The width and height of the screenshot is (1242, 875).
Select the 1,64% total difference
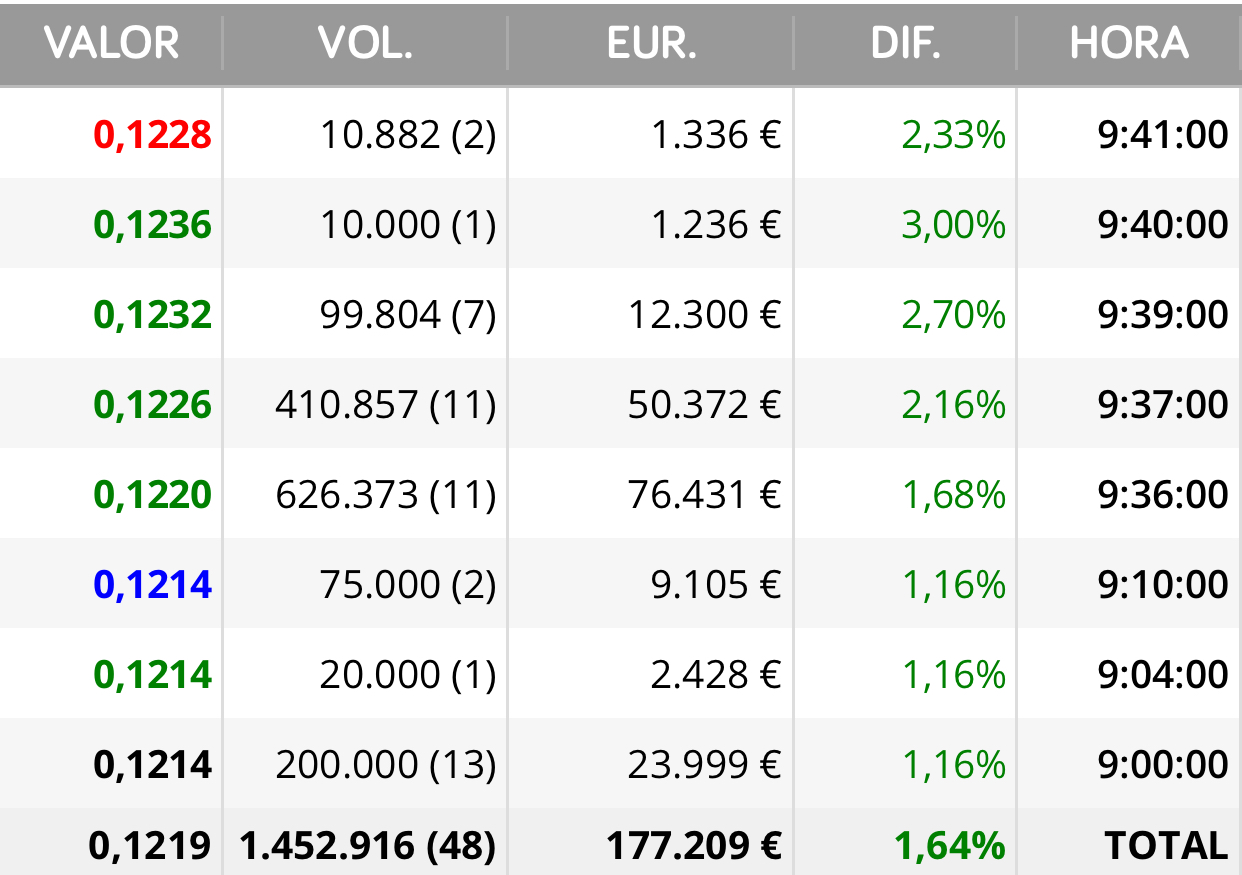(950, 846)
